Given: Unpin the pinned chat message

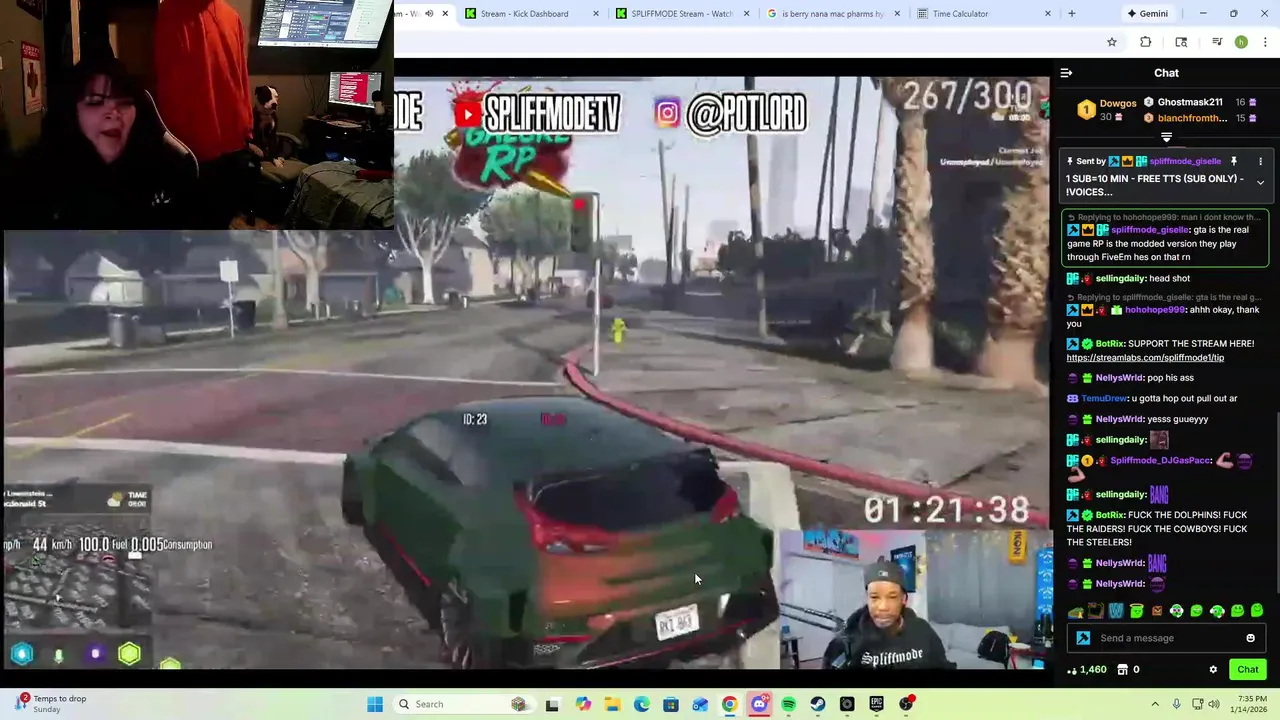Looking at the screenshot, I should coord(1233,161).
